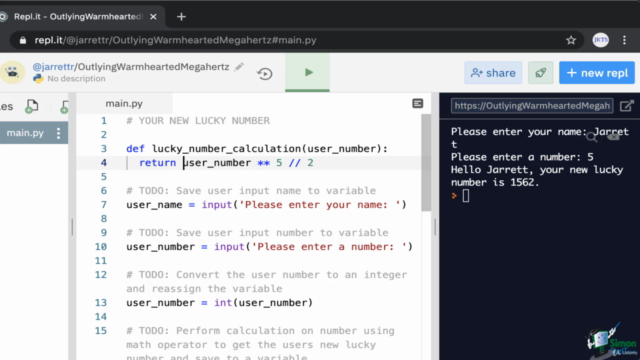Screen dimensions: 640x360
Task: Run the repl with green play button
Action: point(308,73)
